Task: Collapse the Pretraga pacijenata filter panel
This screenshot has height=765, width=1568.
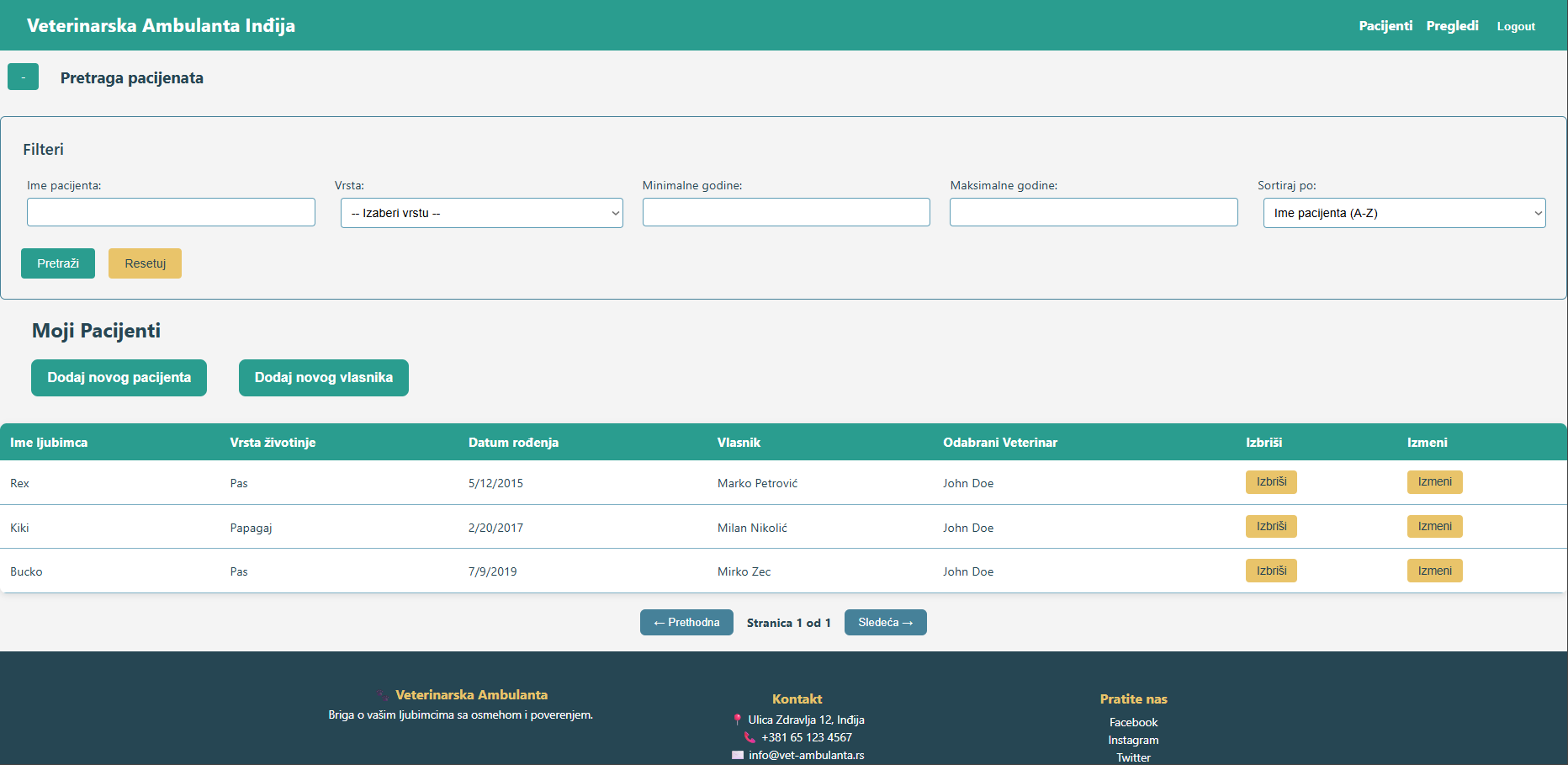Action: 23,77
